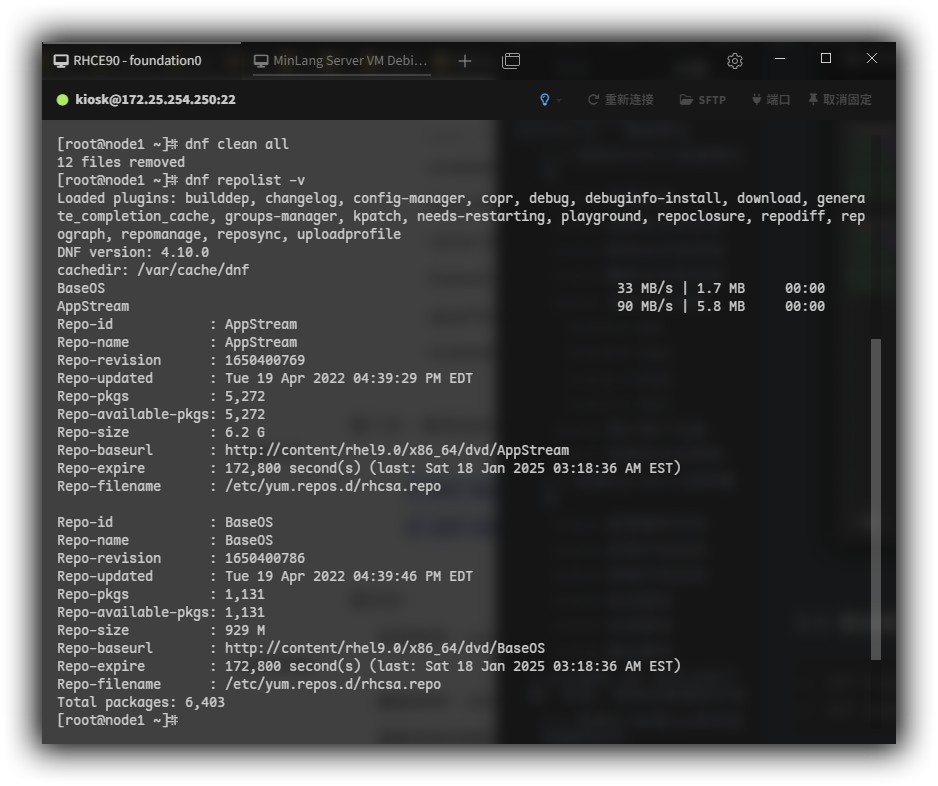
Task: Click the kiosk@172.25.254.250:22 host label
Action: [x=155, y=100]
